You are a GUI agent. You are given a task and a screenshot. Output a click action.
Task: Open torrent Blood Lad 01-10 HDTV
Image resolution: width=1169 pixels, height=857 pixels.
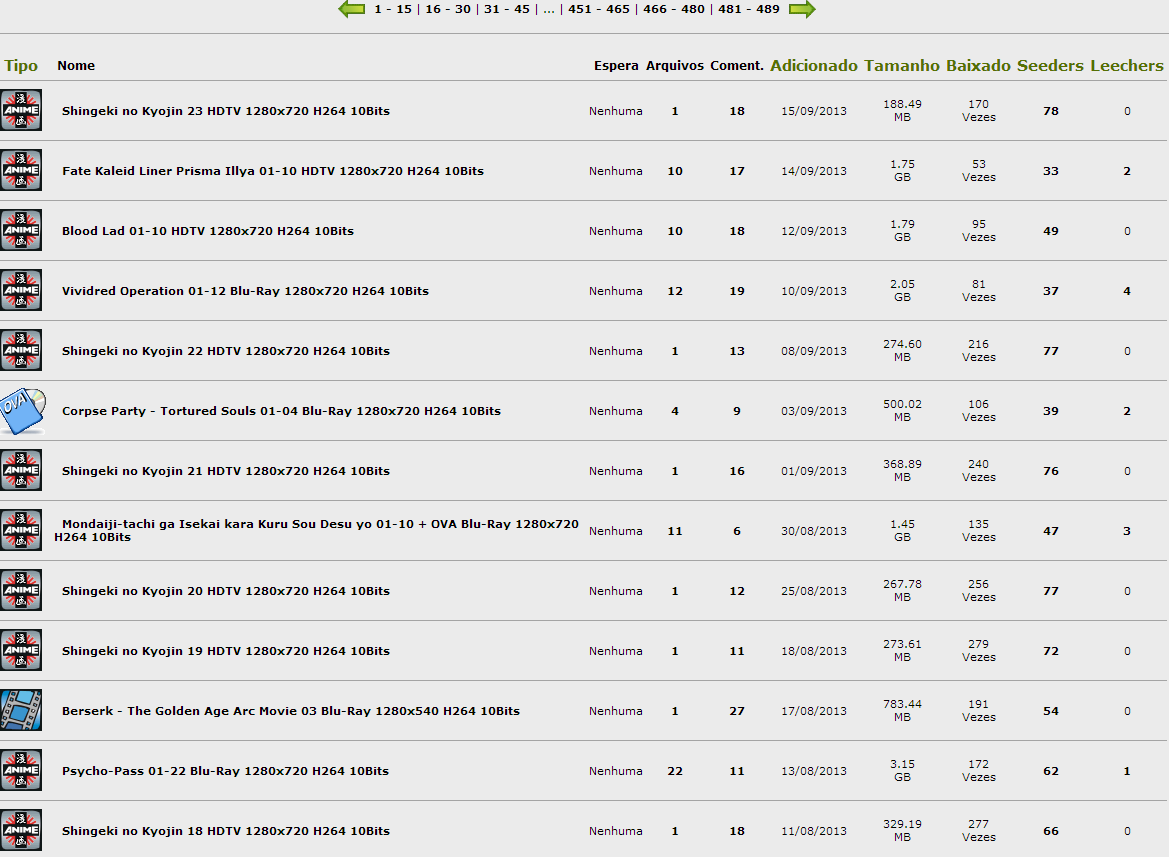(x=208, y=231)
